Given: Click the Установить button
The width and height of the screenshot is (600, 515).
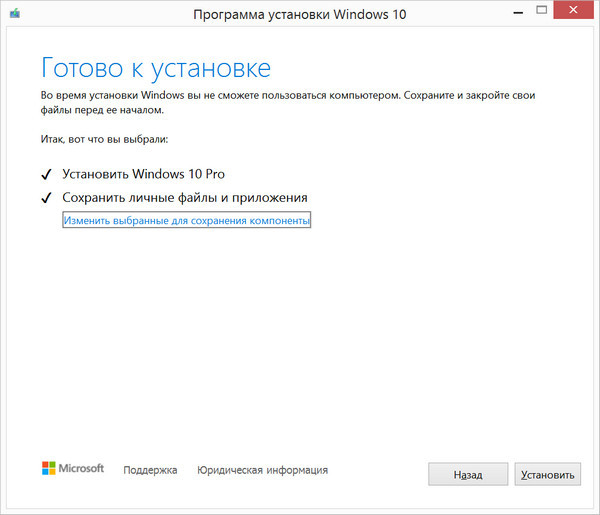Looking at the screenshot, I should (x=547, y=474).
